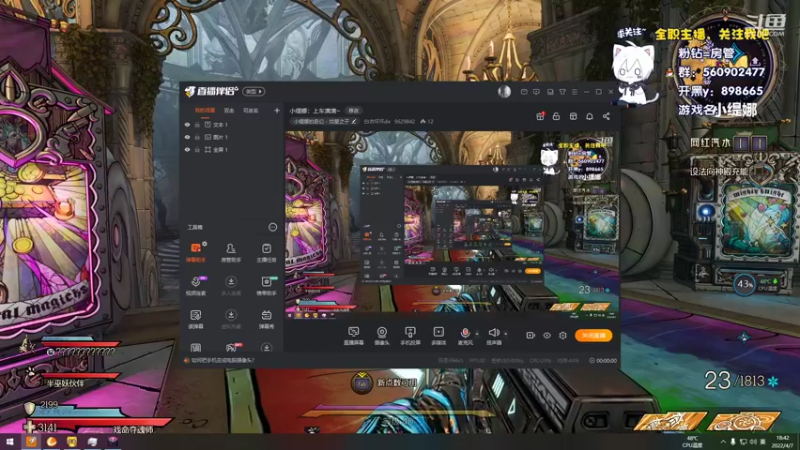Open the 读弹幕 tool
The height and width of the screenshot is (450, 800).
point(196,319)
